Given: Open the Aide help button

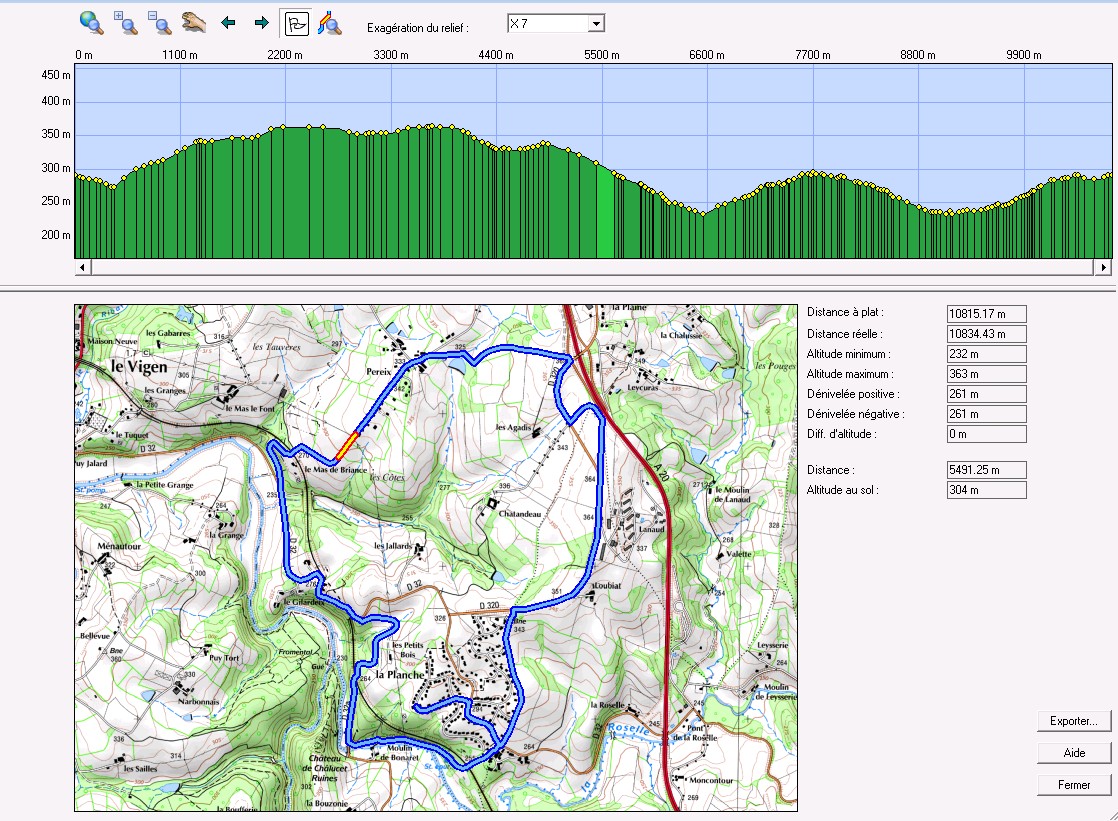Looking at the screenshot, I should tap(1074, 753).
